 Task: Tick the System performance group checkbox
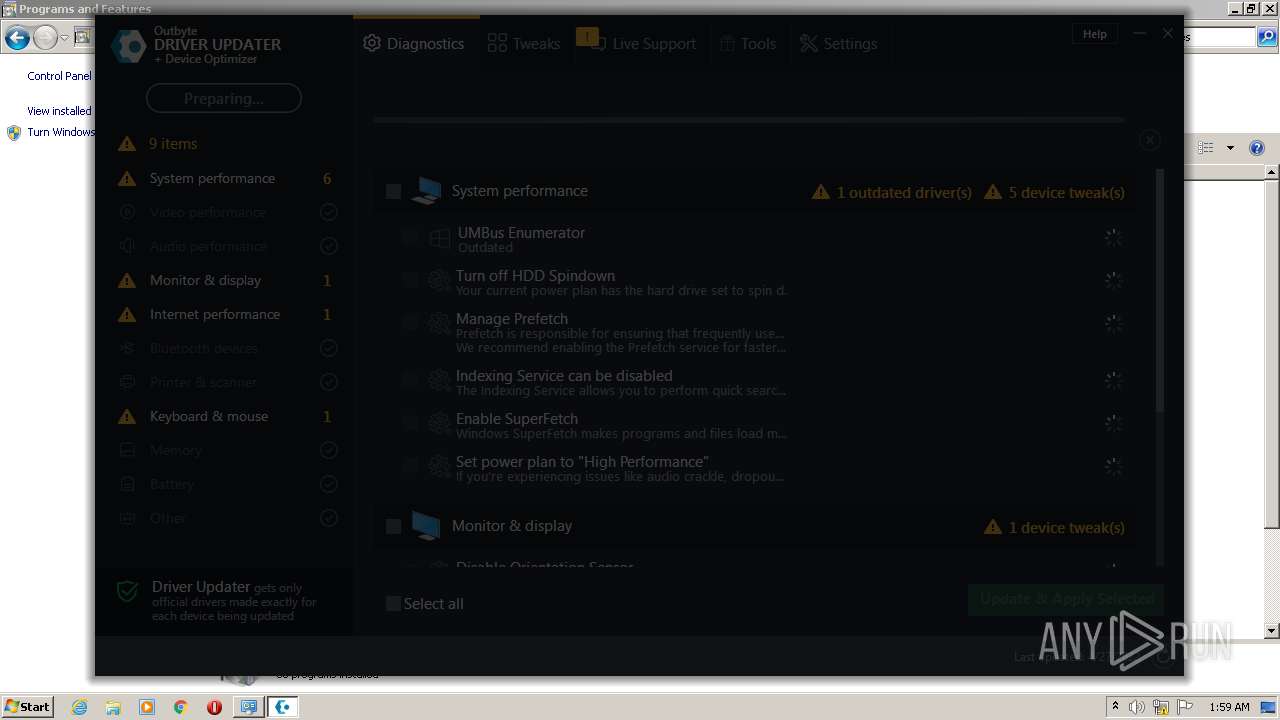click(x=393, y=191)
